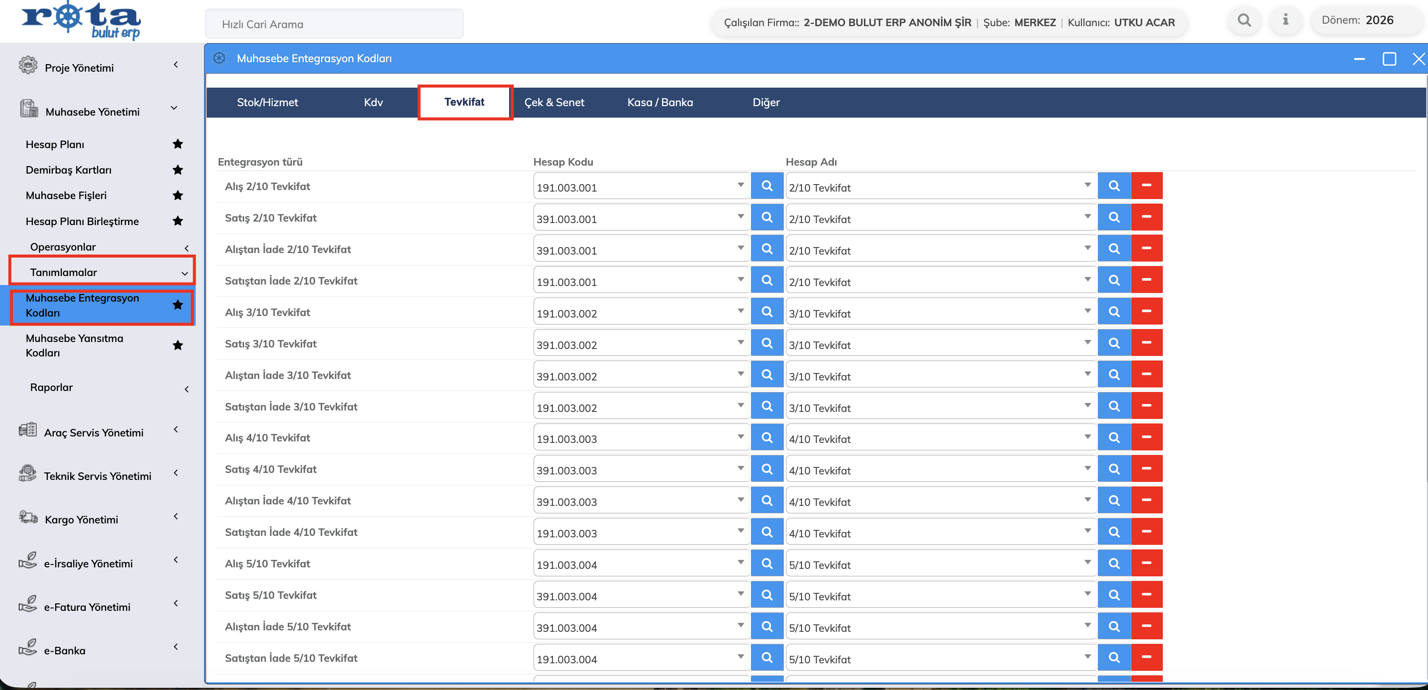1428x690 pixels.
Task: Switch to the Çek & Senet tab
Action: [554, 102]
